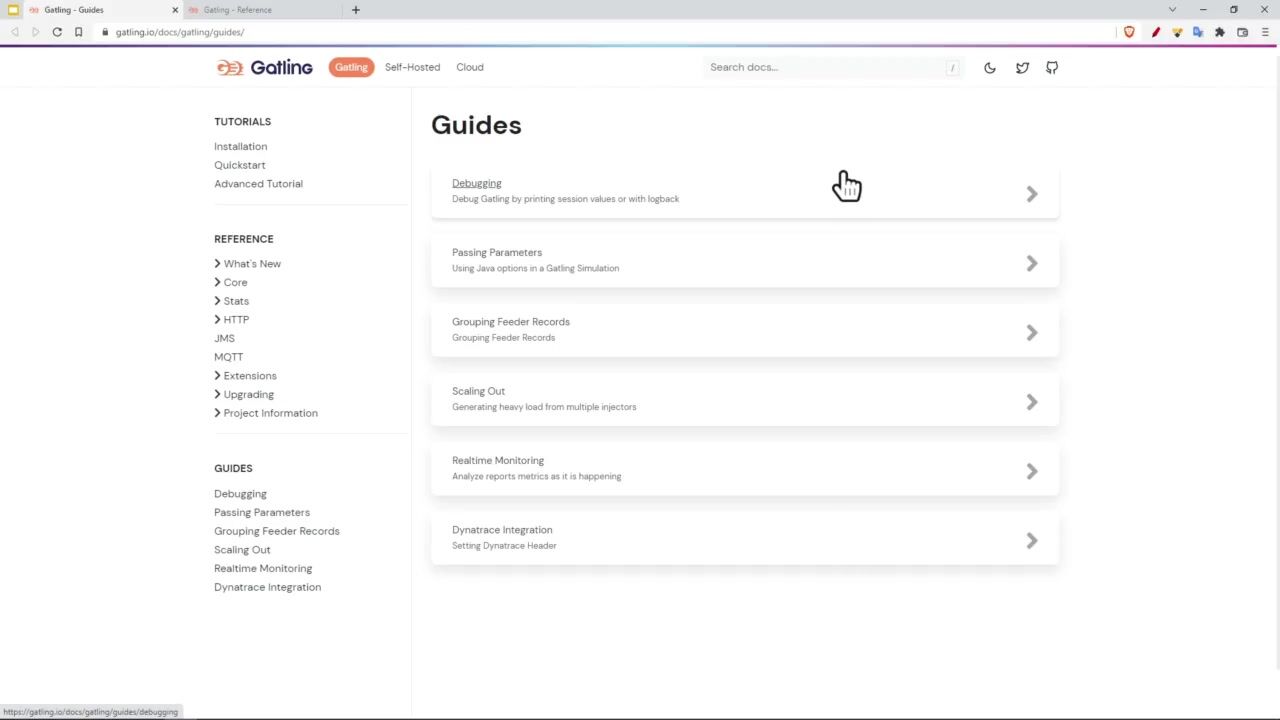Click the Gatling logo in header
Screen dimensions: 1280x720
[265, 67]
